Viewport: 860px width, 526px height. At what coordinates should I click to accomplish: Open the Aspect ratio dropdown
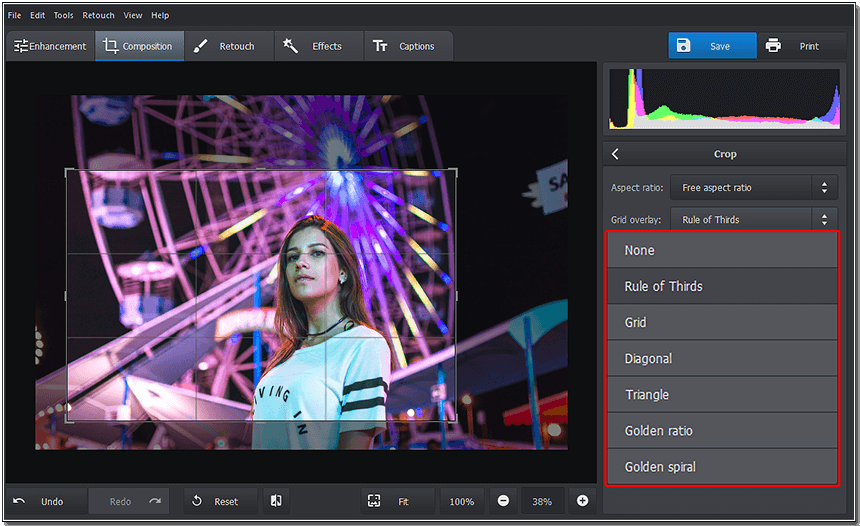(x=754, y=188)
